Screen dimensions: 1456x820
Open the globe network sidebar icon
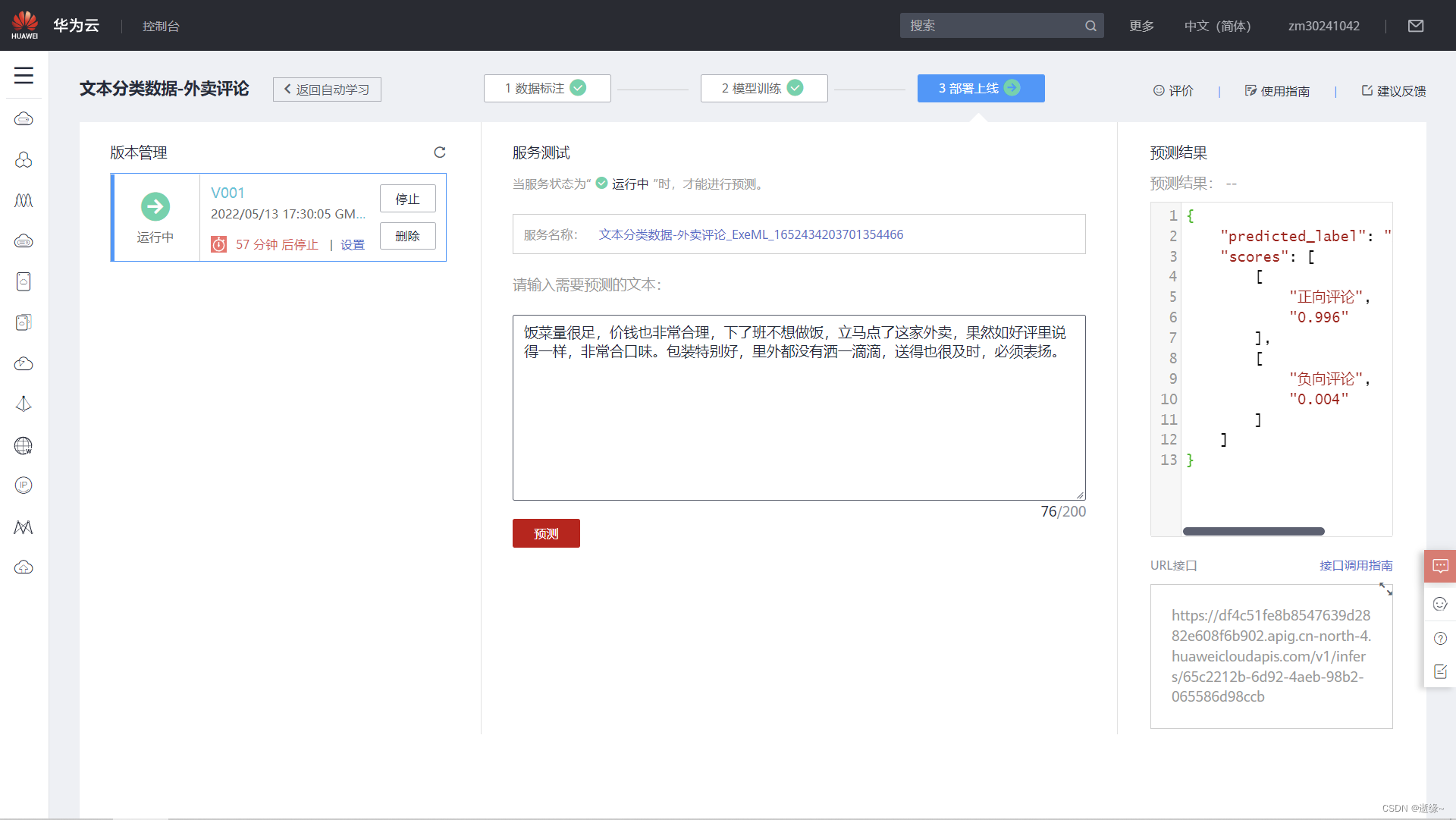click(24, 445)
